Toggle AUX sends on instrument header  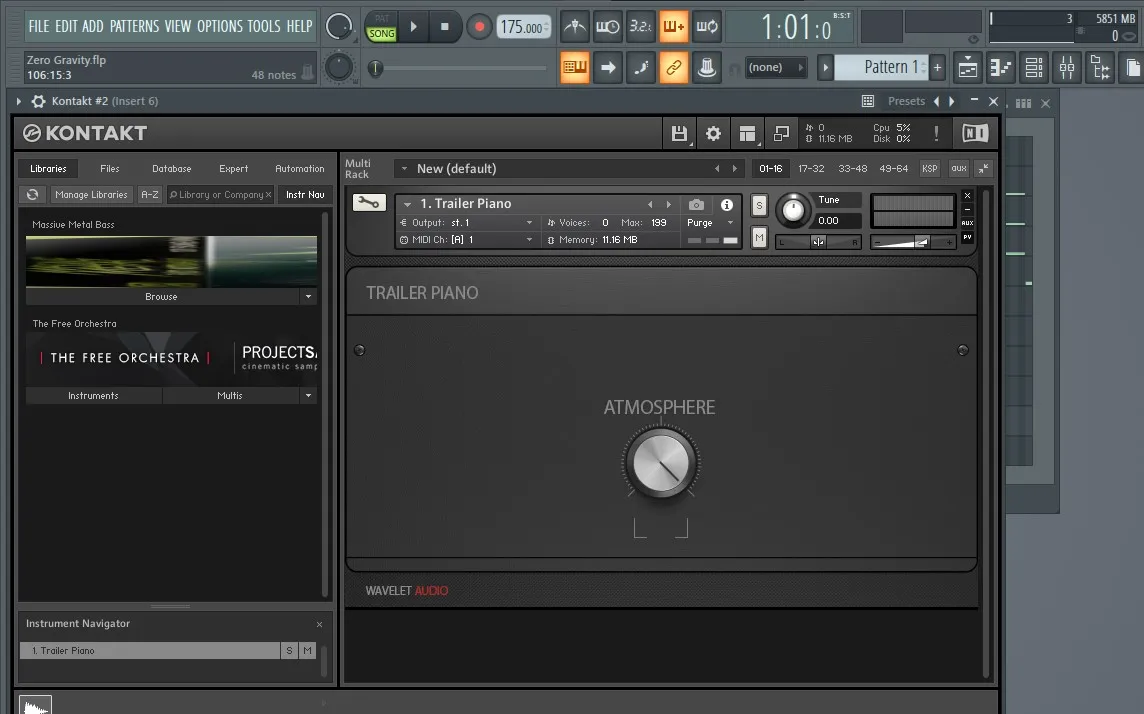967,223
